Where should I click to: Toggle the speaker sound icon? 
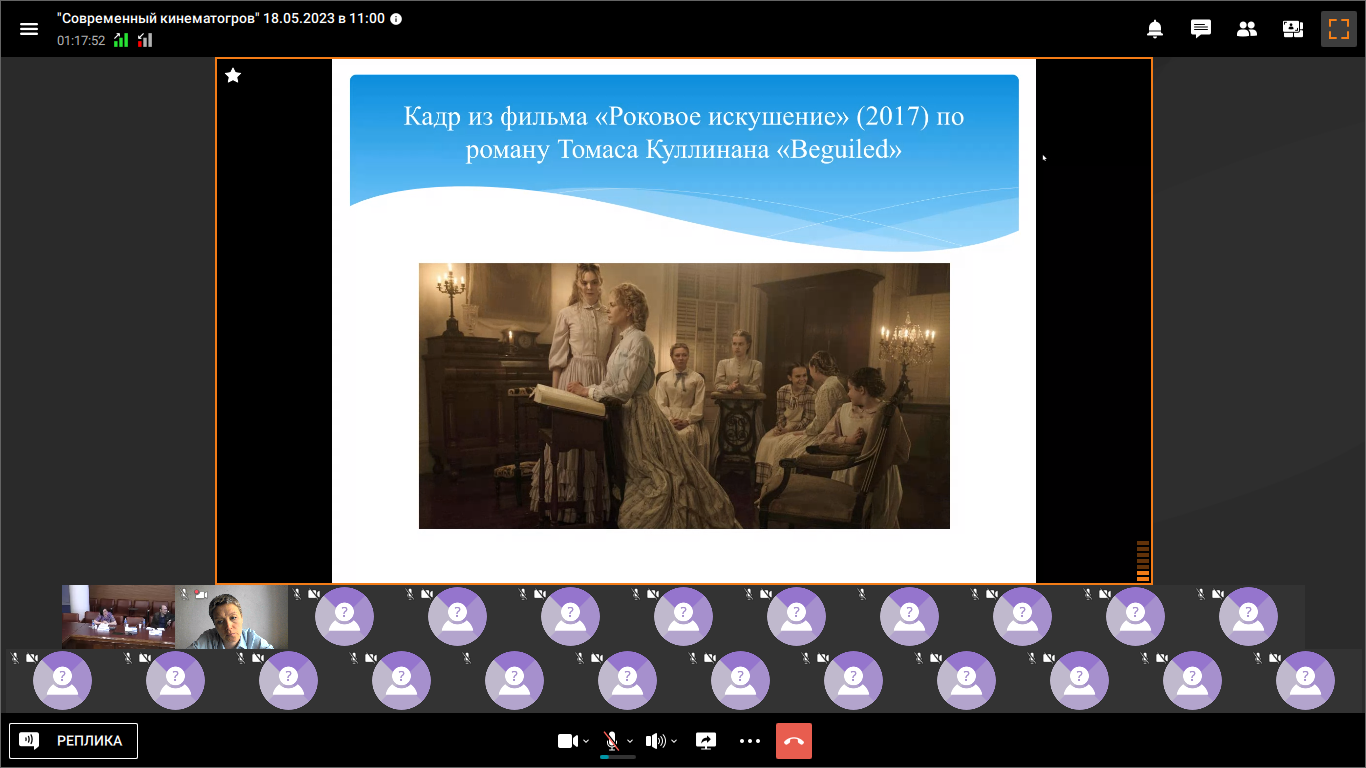pyautogui.click(x=656, y=741)
